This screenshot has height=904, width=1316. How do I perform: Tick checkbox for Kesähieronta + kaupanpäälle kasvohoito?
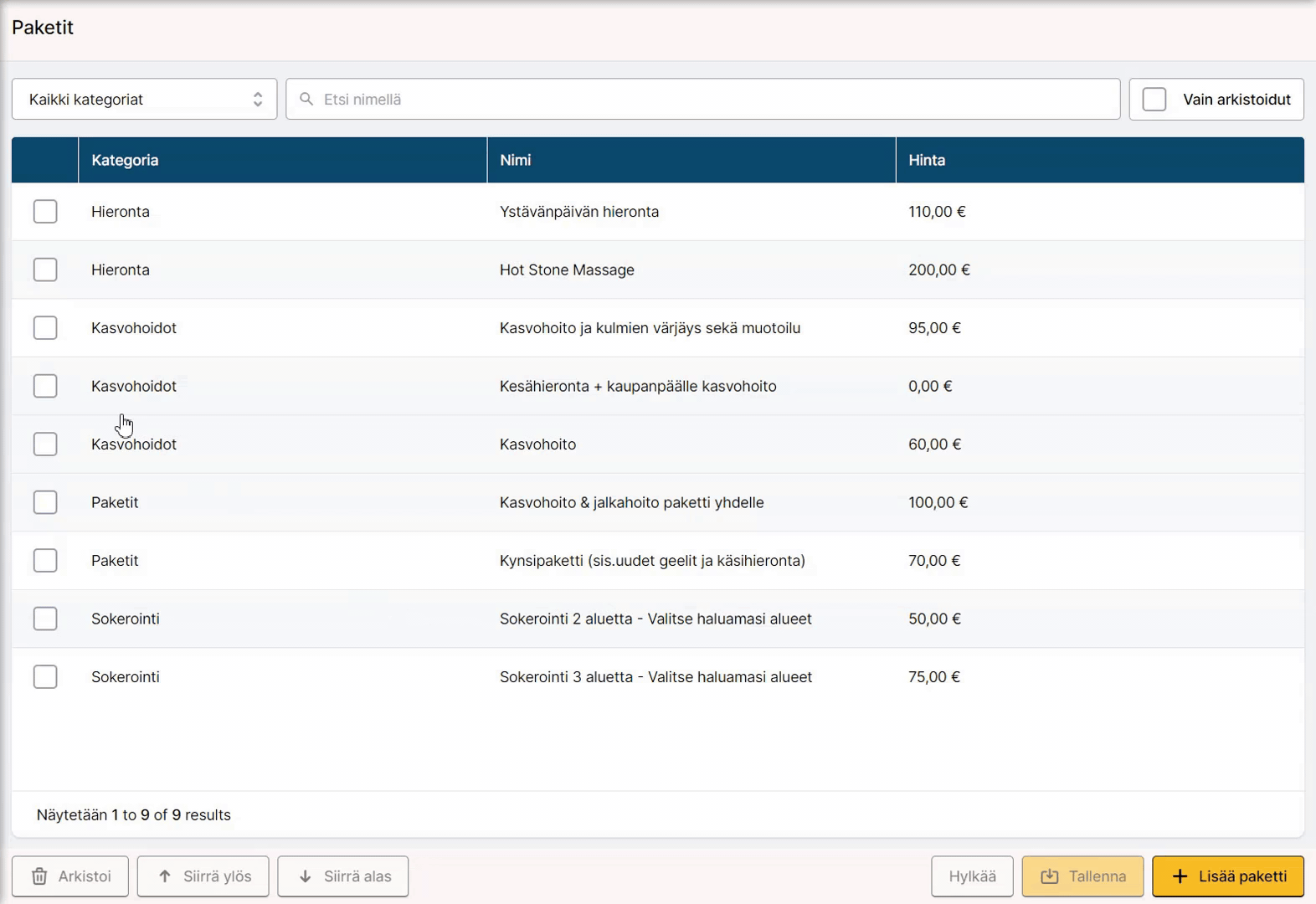tap(45, 386)
